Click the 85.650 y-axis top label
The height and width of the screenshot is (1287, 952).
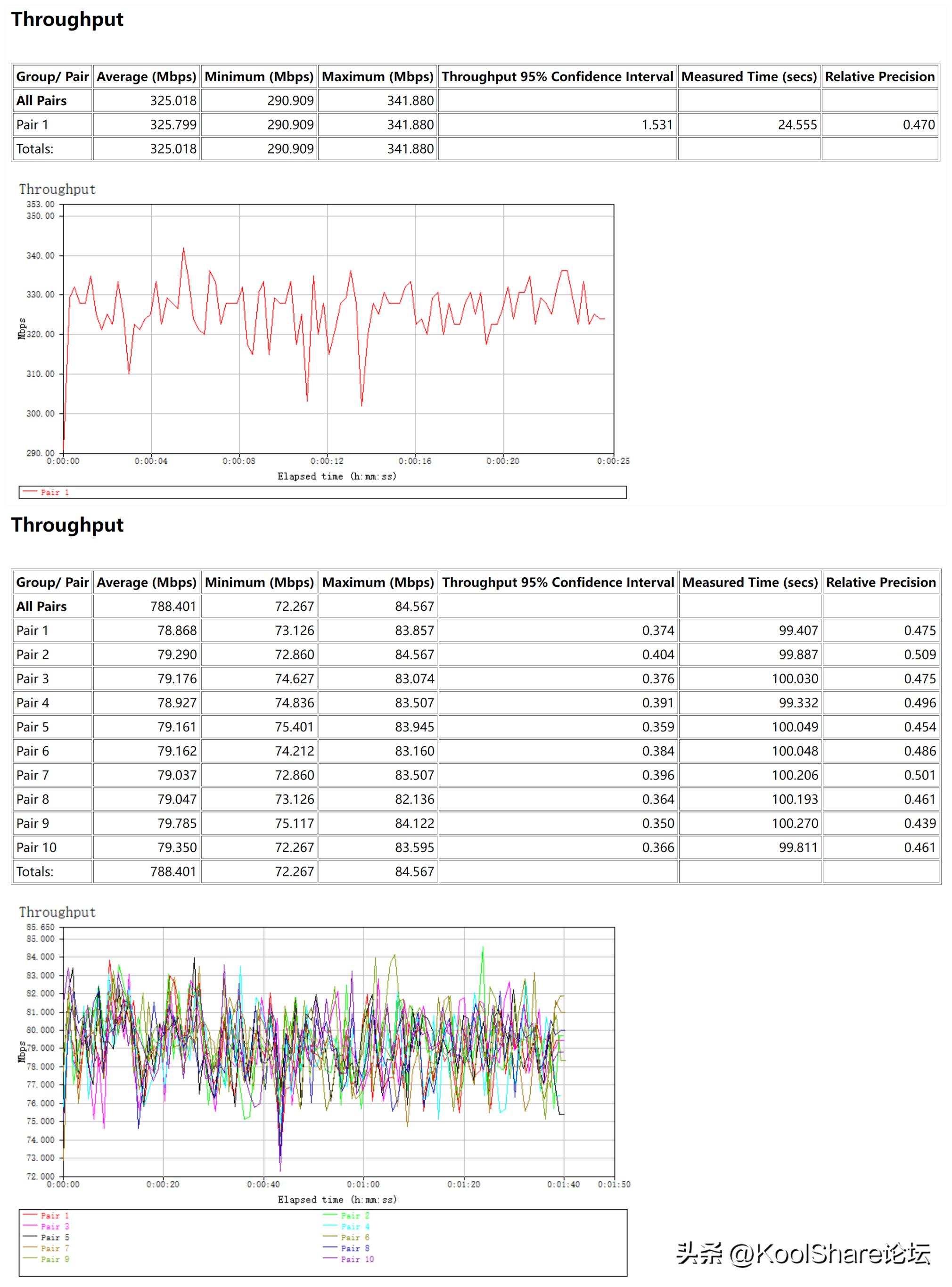41,927
